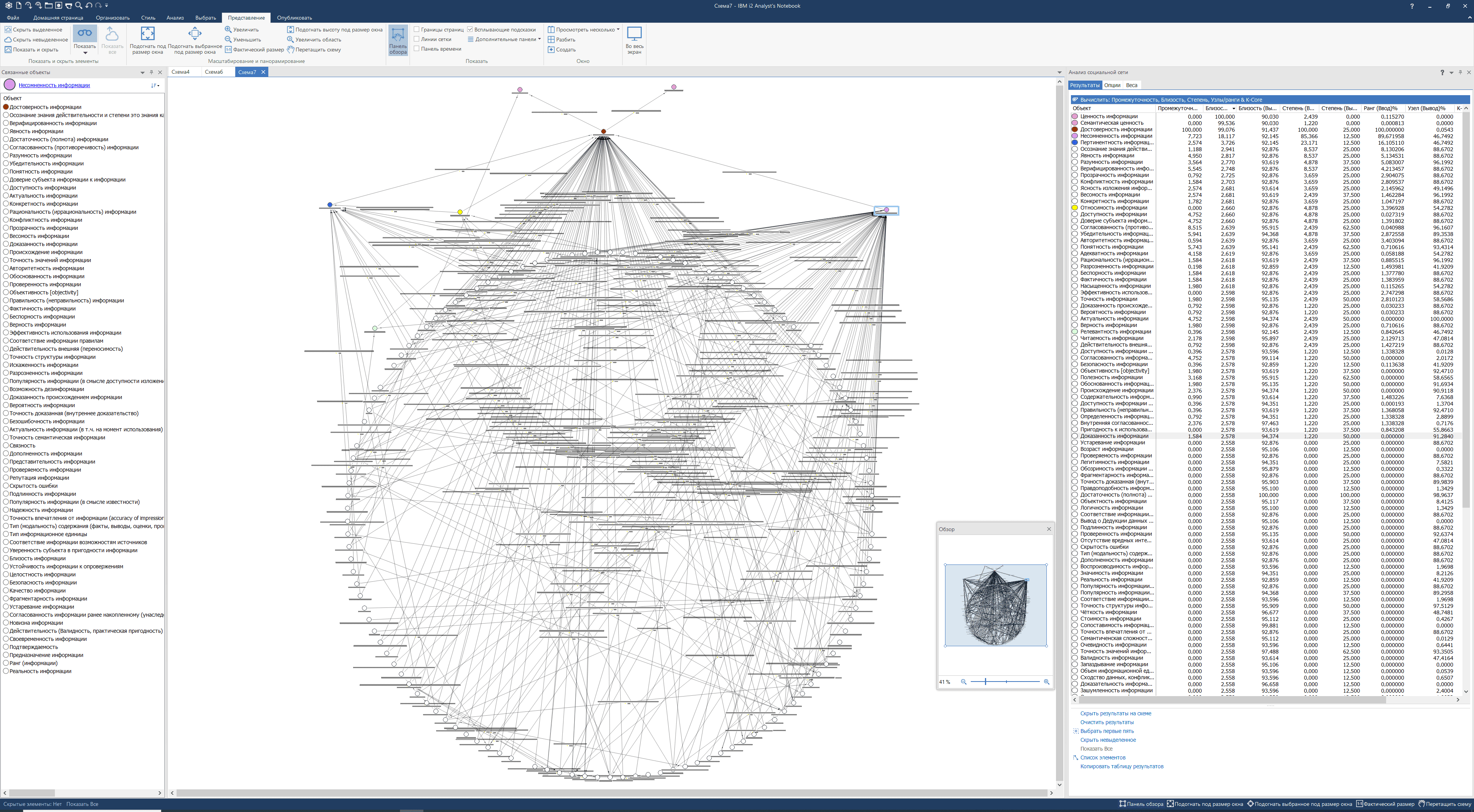Click Увеличить область icon
Viewport: 1474px width, 812px height.
coord(290,40)
